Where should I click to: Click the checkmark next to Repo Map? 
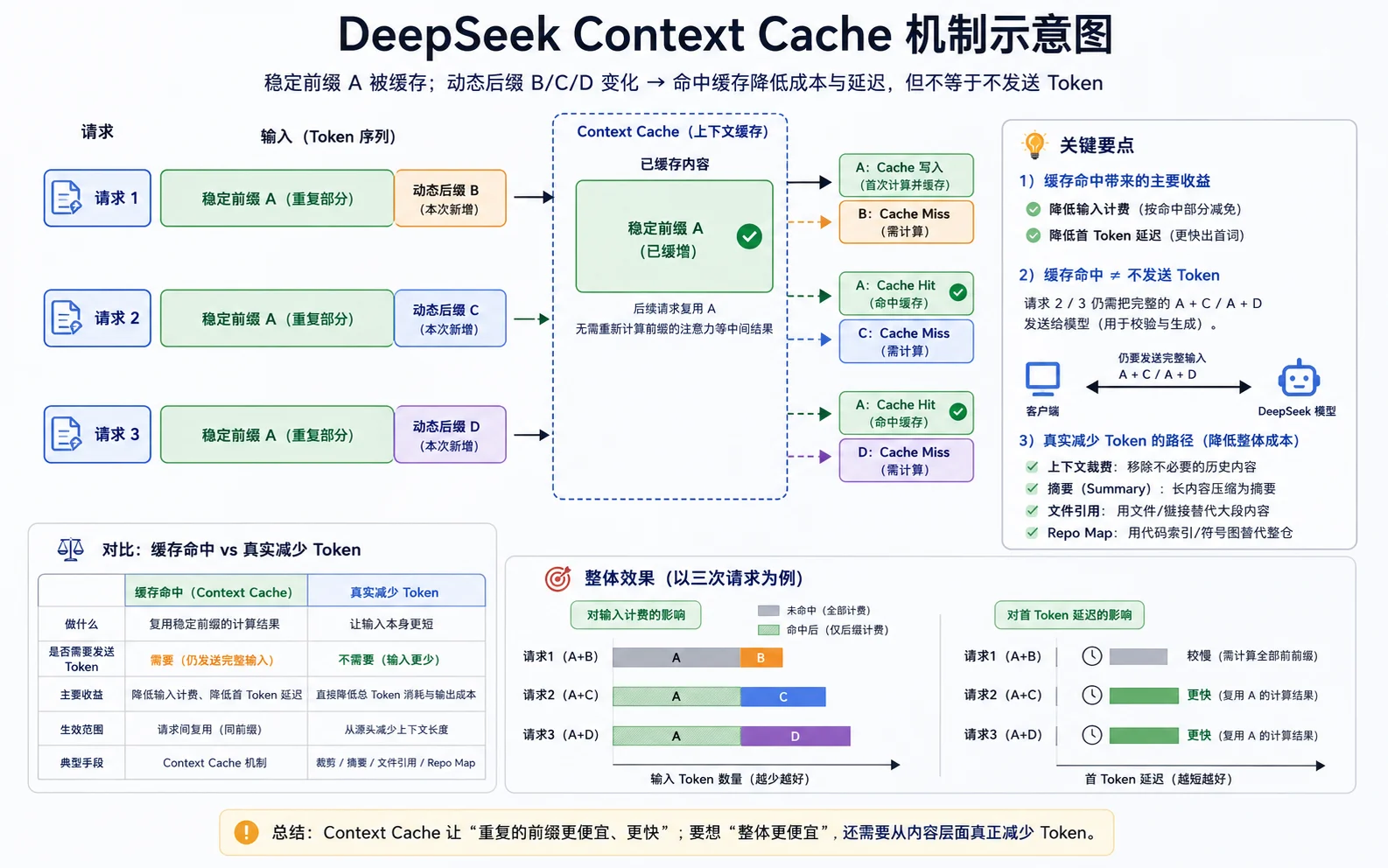(x=1033, y=532)
